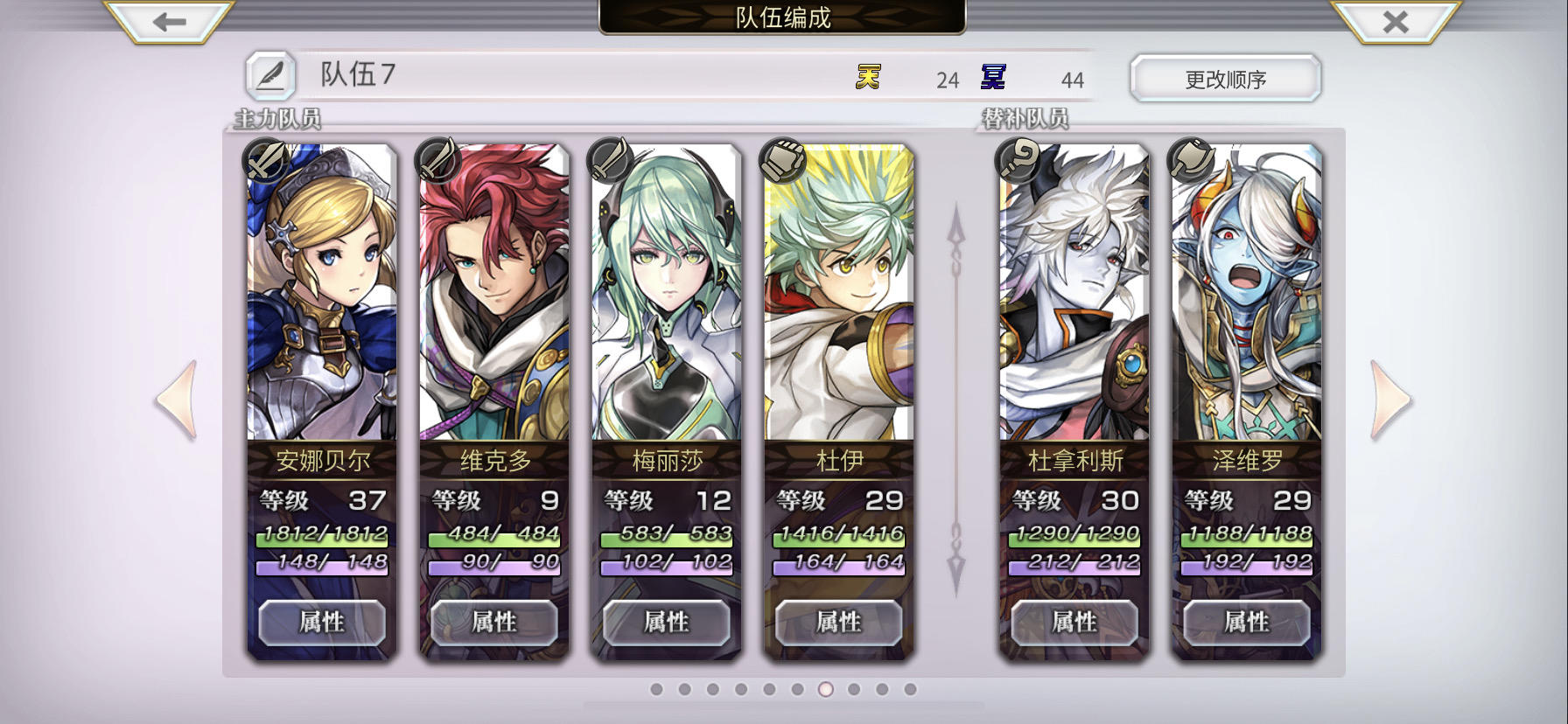Click the axe class icon on 泽维罗
Viewport: 1568px width, 724px height.
(1191, 160)
